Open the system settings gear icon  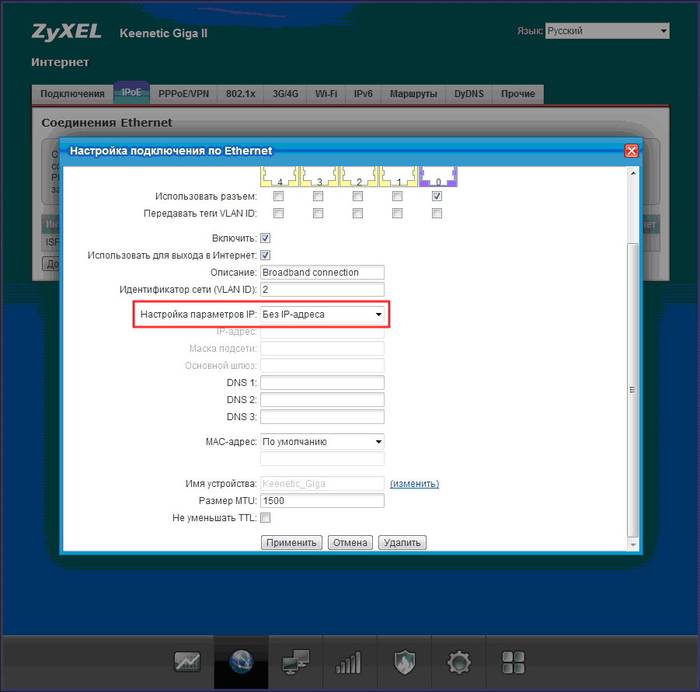tap(458, 662)
